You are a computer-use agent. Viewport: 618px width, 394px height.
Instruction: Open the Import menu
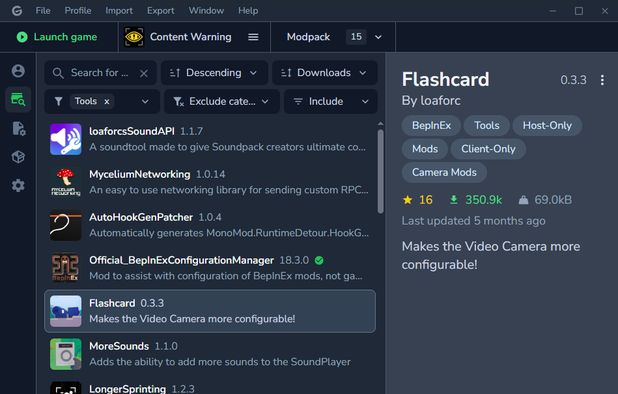pyautogui.click(x=119, y=11)
